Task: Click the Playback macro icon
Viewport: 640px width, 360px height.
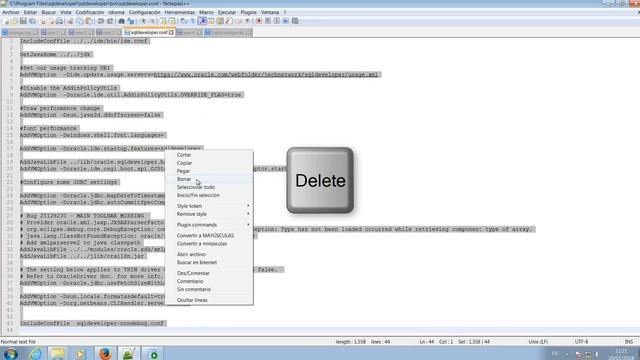Action: coord(277,21)
